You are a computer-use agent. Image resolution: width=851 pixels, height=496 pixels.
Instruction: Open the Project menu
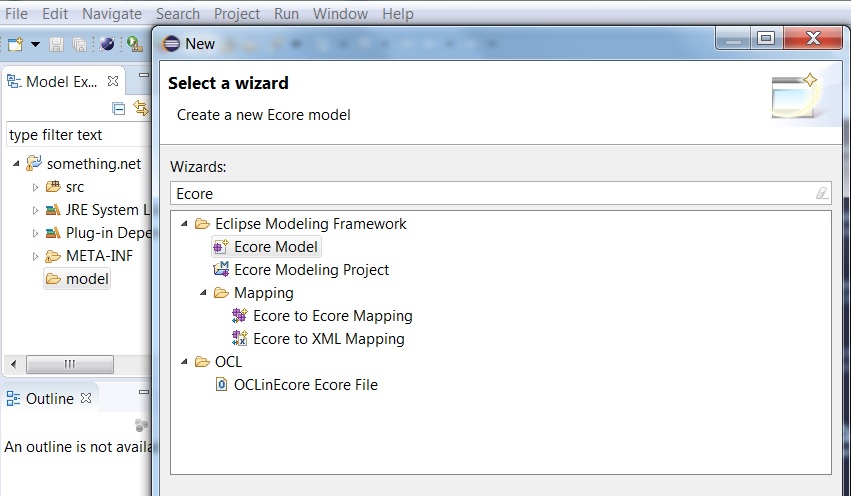pyautogui.click(x=237, y=14)
